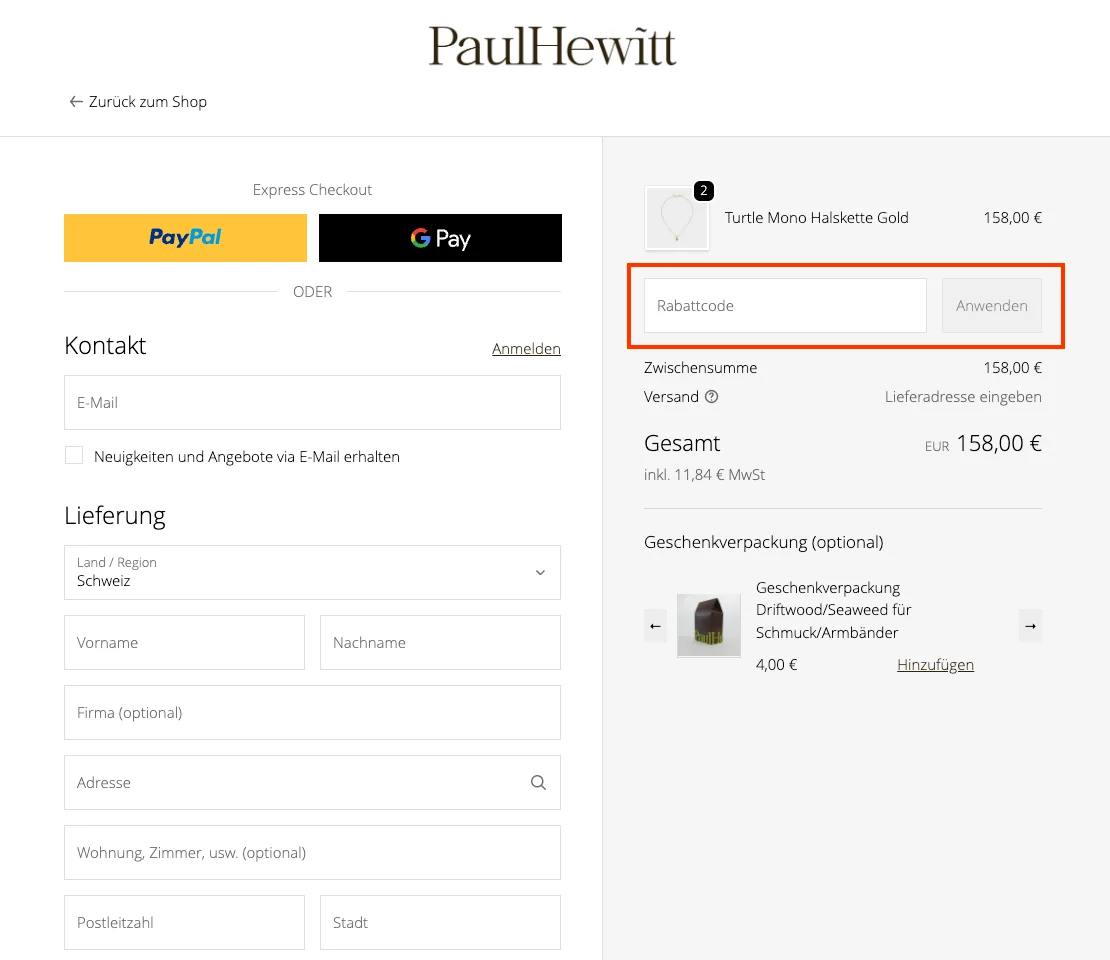Click the quantity badge on the necklace thumbnail
Screen dimensions: 1110x960
[704, 189]
